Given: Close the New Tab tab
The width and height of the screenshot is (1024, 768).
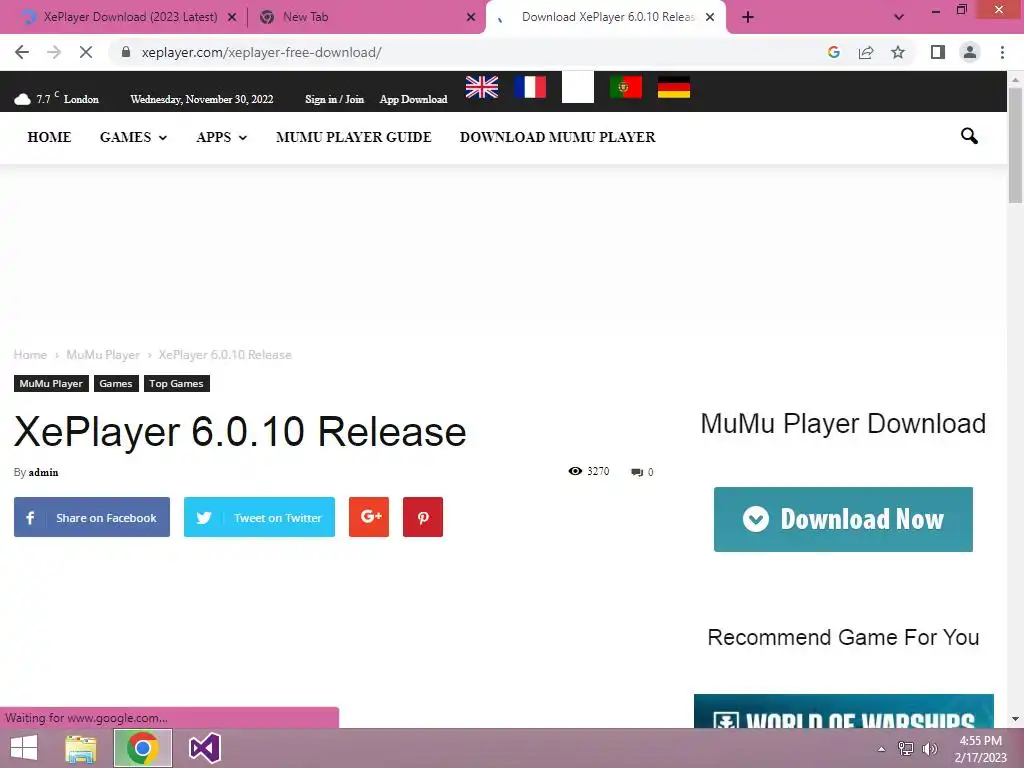Looking at the screenshot, I should (471, 17).
